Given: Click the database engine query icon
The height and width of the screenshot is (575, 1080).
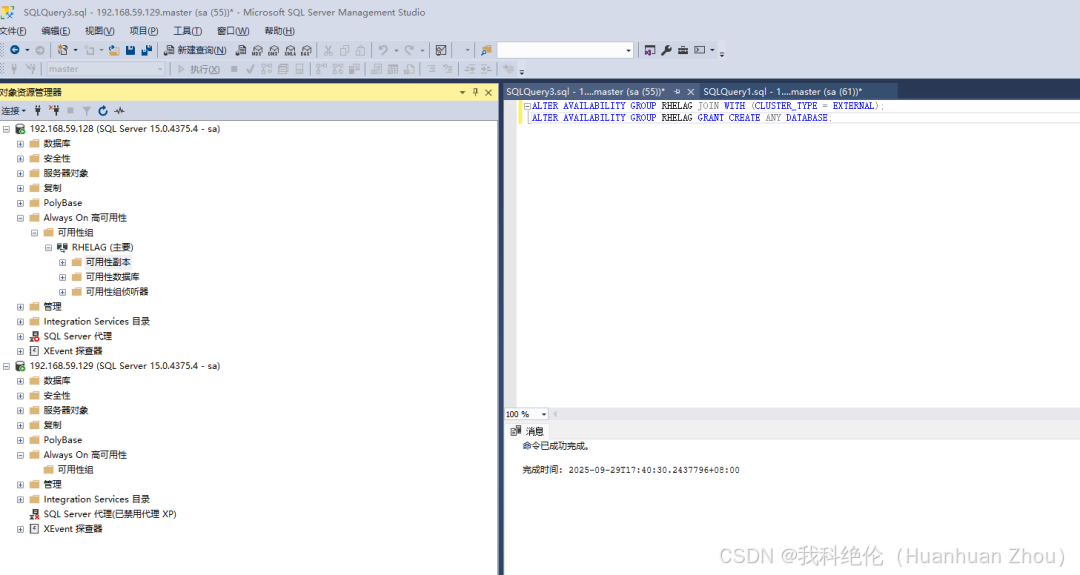Looking at the screenshot, I should coord(240,50).
